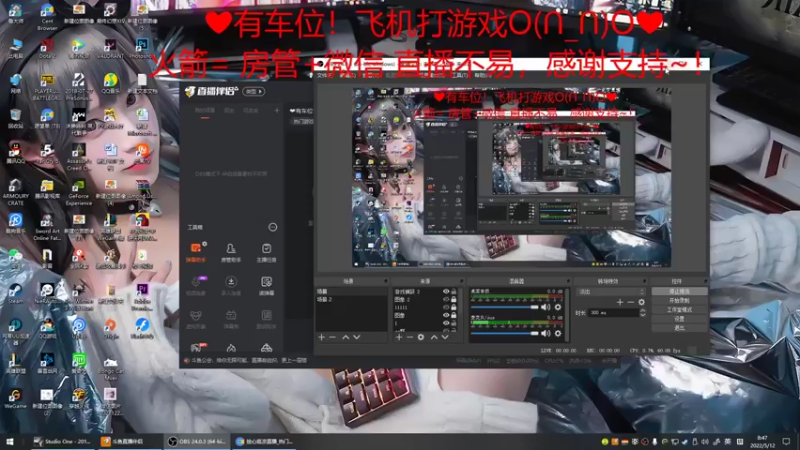Move the selected scene down
This screenshot has height=450, width=800.
pos(357,337)
